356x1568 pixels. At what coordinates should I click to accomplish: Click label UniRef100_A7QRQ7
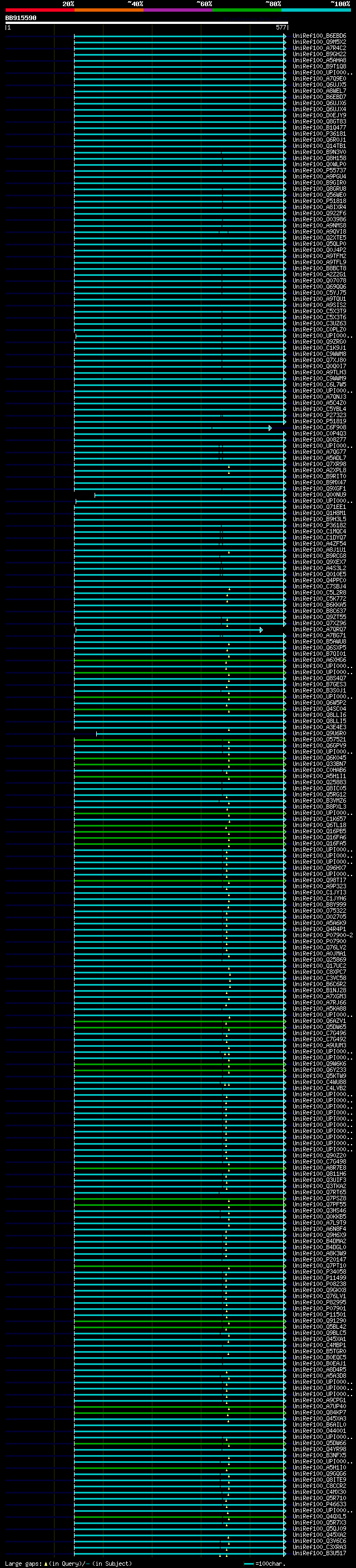click(319, 630)
